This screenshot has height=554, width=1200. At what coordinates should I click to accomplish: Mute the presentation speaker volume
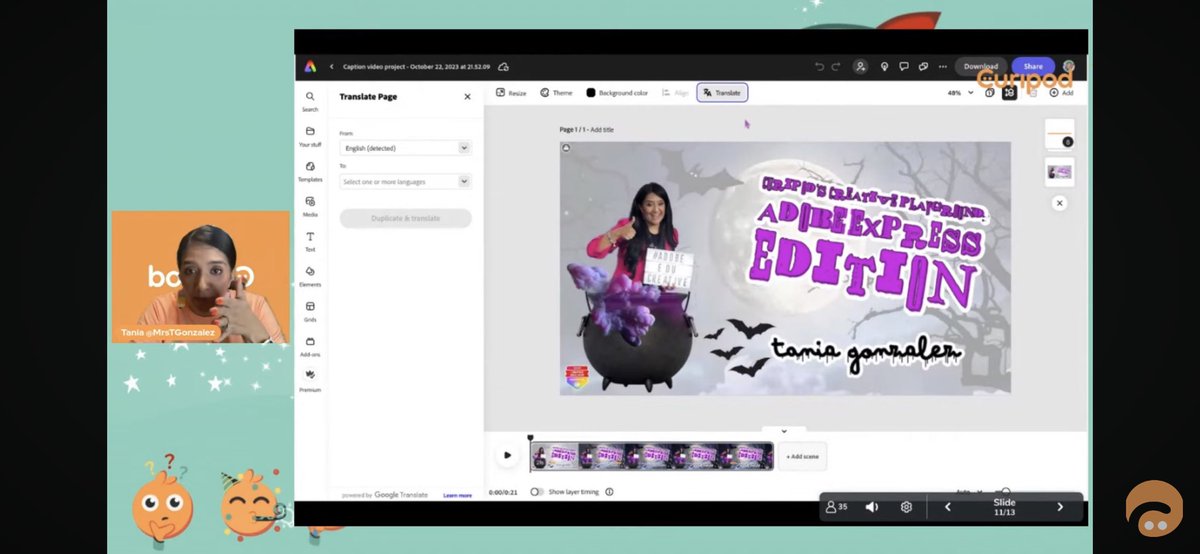(x=872, y=507)
